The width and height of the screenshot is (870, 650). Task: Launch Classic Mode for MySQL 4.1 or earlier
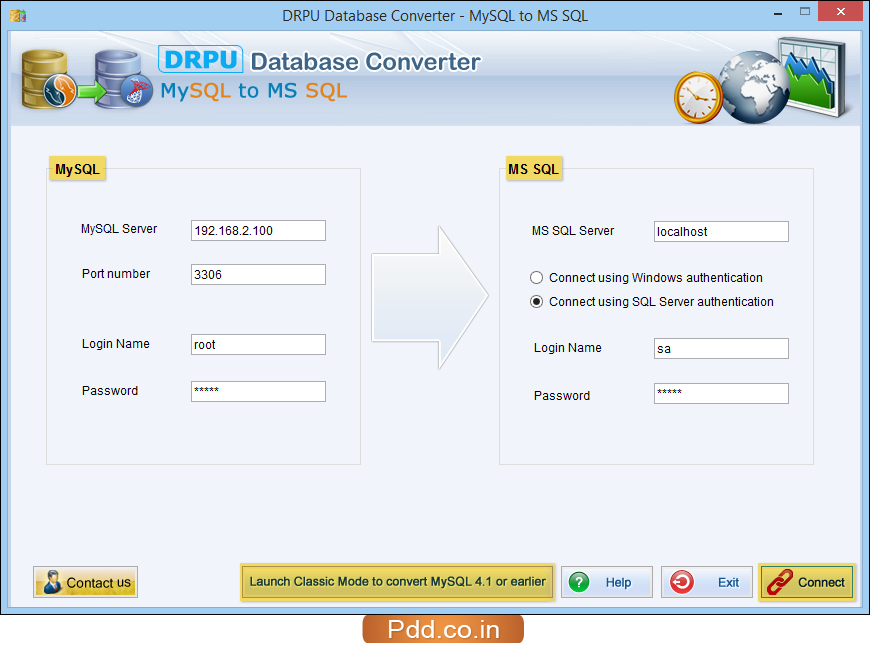397,582
